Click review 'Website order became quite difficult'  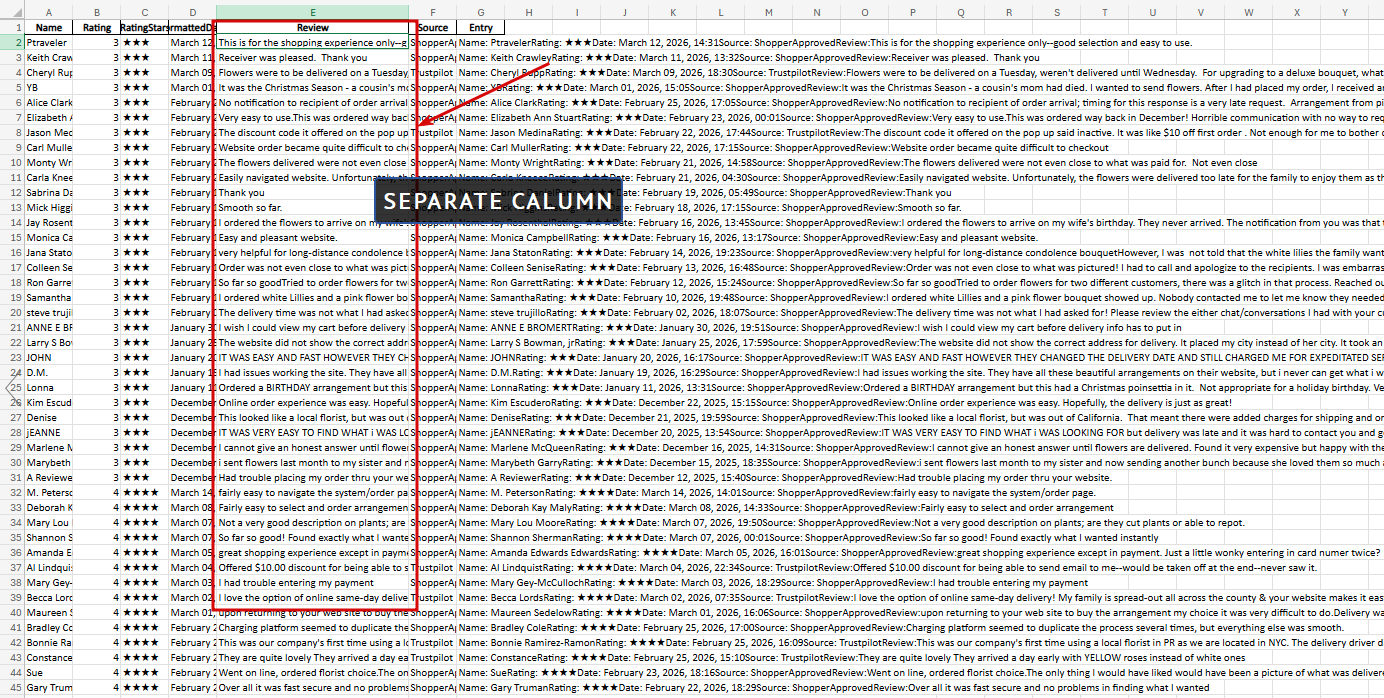312,147
